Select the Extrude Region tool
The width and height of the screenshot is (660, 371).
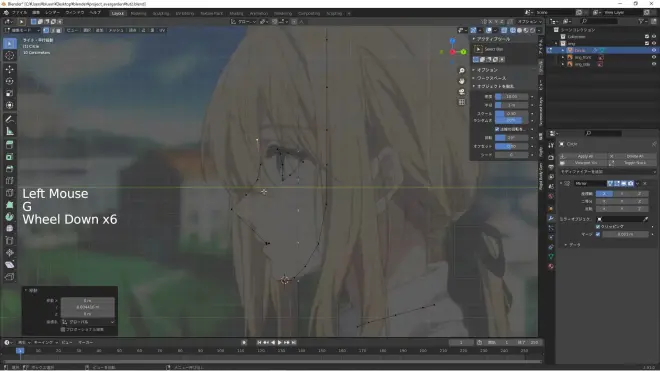(10, 145)
